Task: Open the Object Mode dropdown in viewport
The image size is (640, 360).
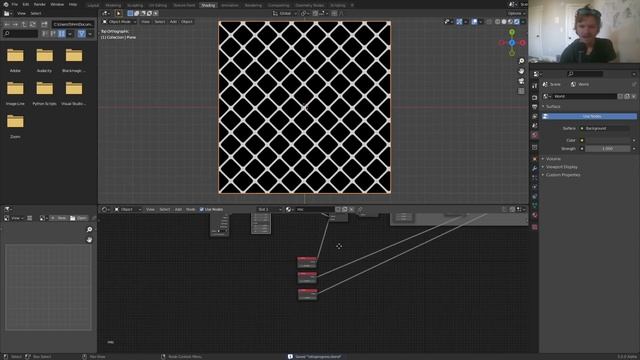Action: 119,22
